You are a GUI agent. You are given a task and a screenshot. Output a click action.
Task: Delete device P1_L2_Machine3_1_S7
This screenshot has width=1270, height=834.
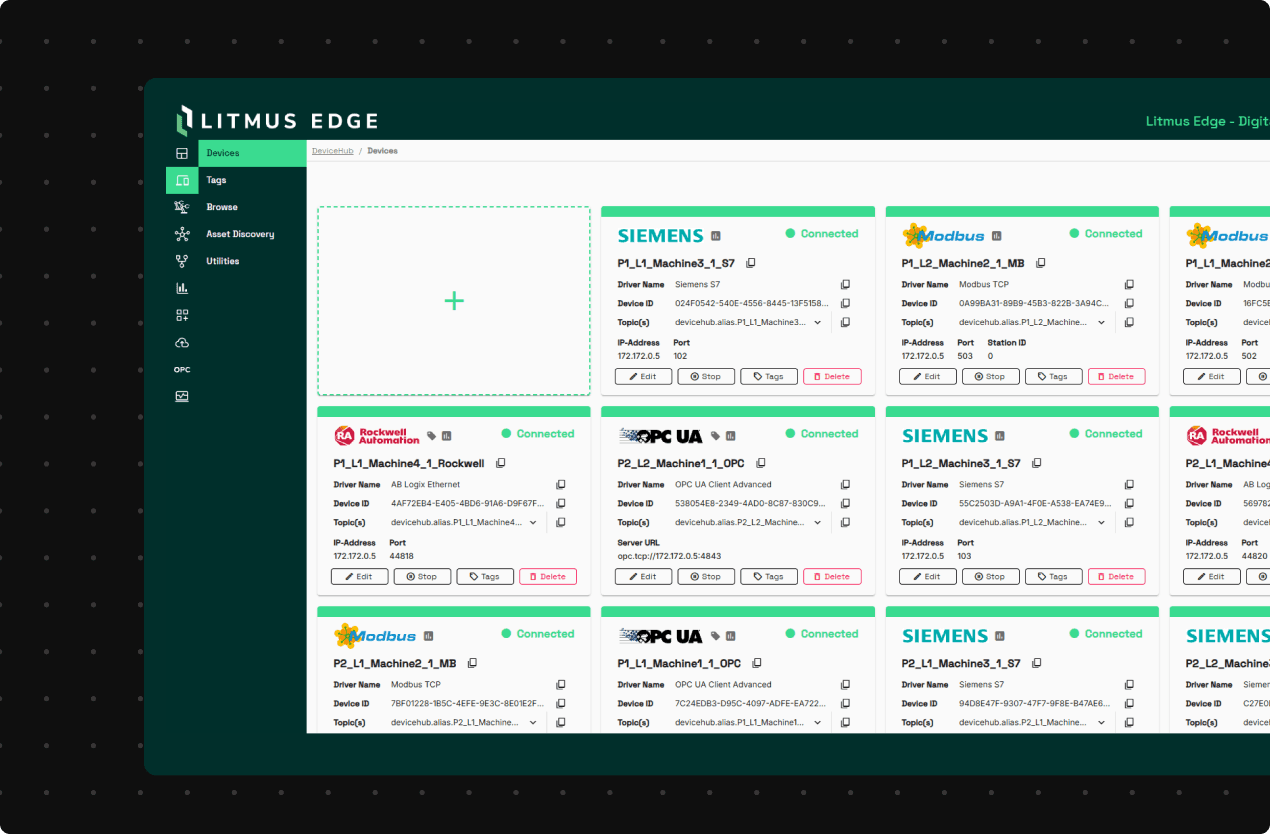(1116, 577)
